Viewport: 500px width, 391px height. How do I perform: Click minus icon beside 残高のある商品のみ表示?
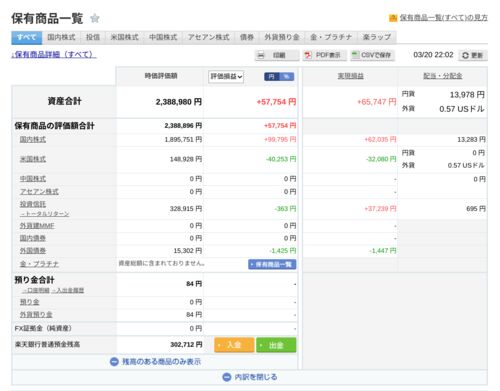point(114,362)
